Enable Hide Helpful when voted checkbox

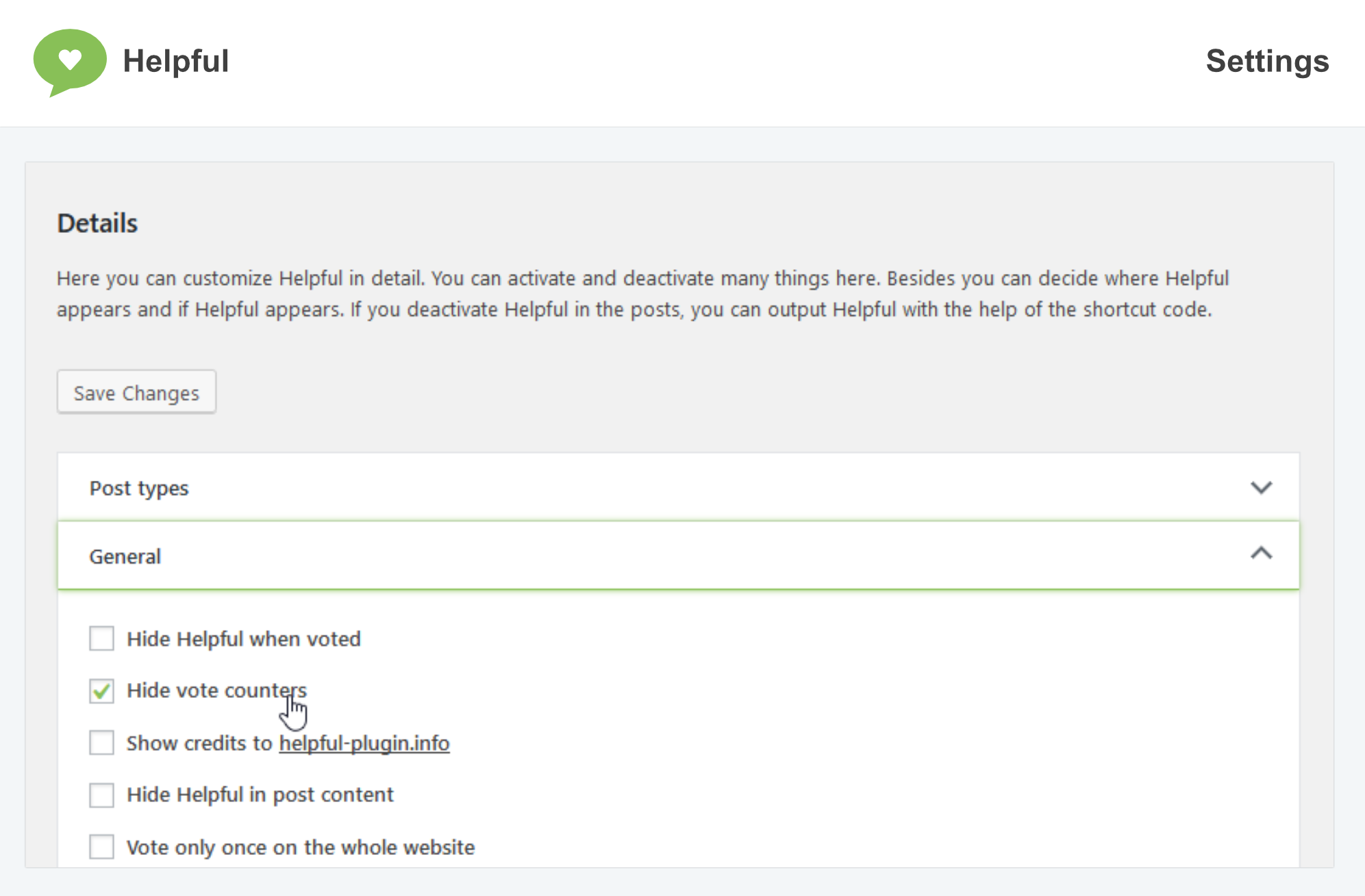pos(101,638)
